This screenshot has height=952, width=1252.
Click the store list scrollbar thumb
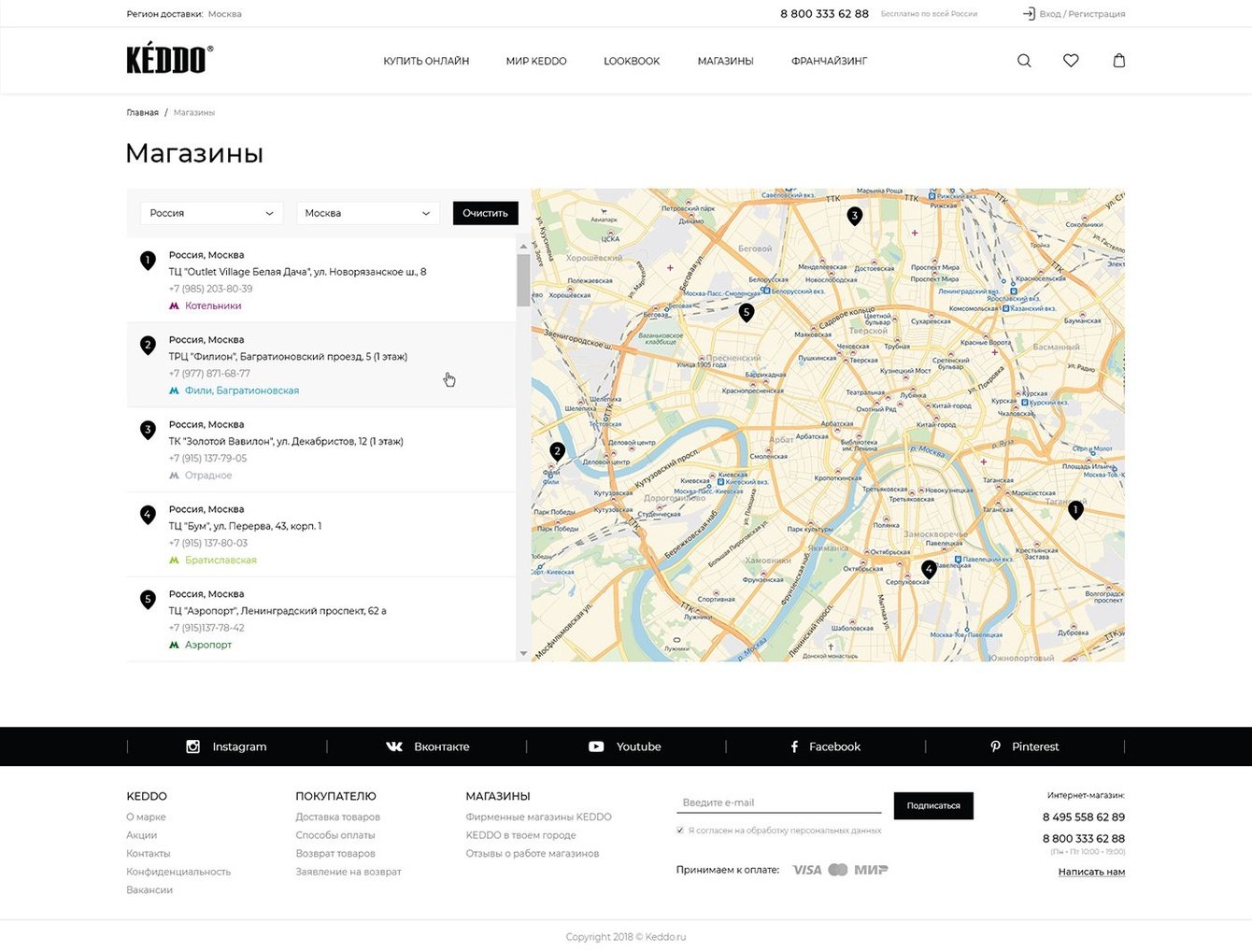[523, 280]
